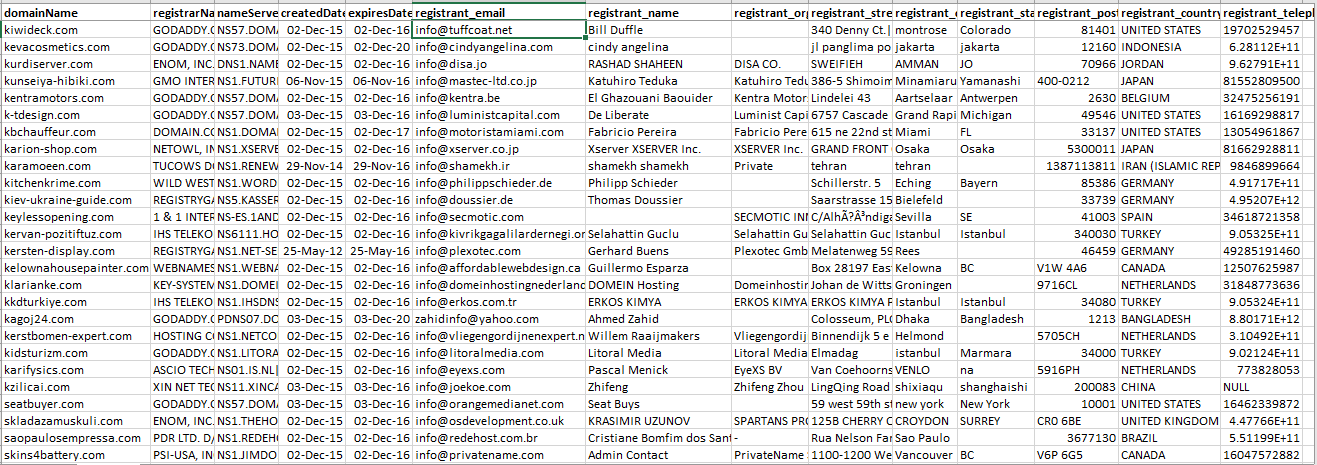Click cell kersten-display.com
Screen dimensions: 1317x465
76,251
